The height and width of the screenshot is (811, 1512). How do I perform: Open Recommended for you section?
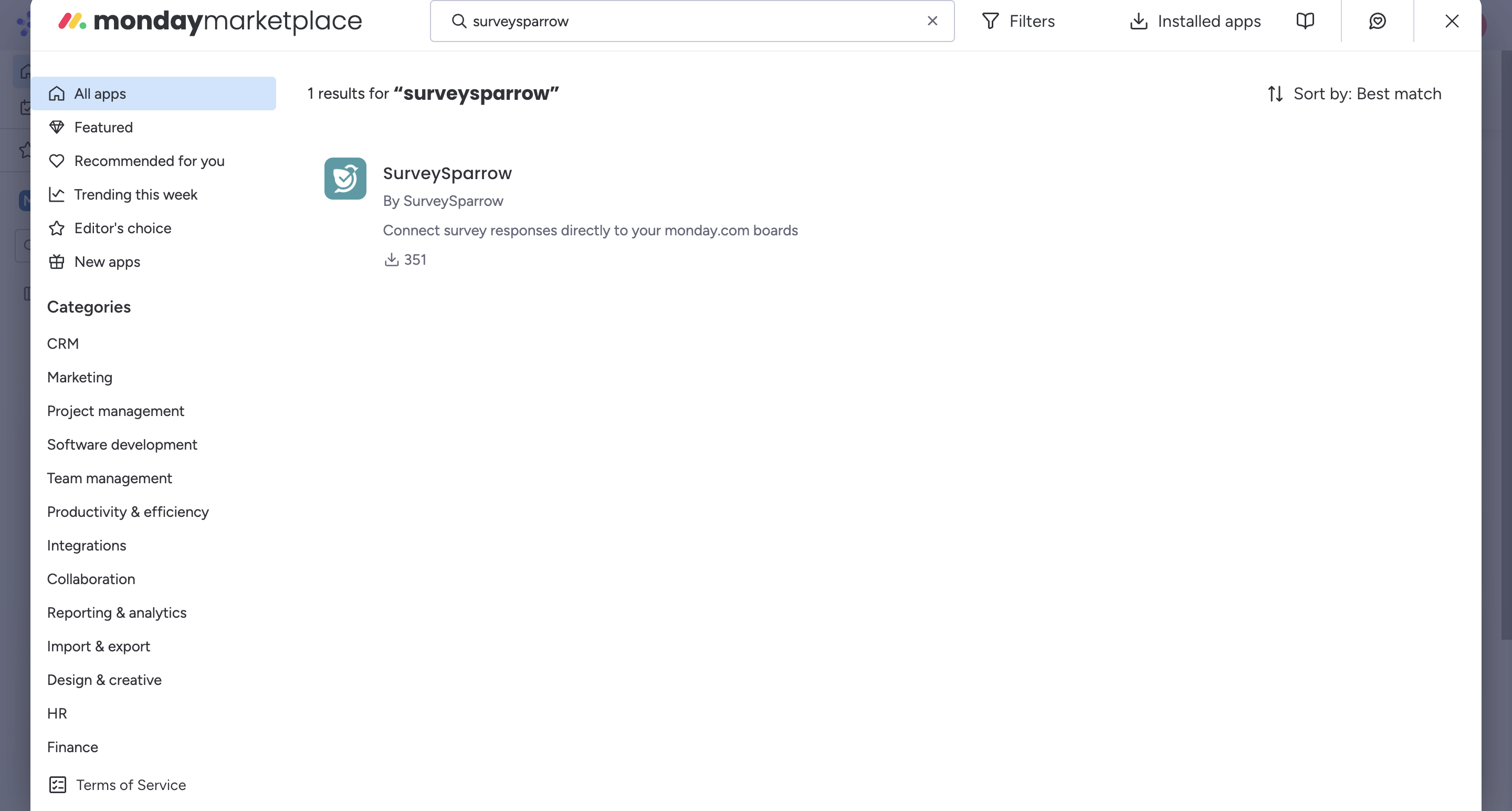tap(149, 161)
